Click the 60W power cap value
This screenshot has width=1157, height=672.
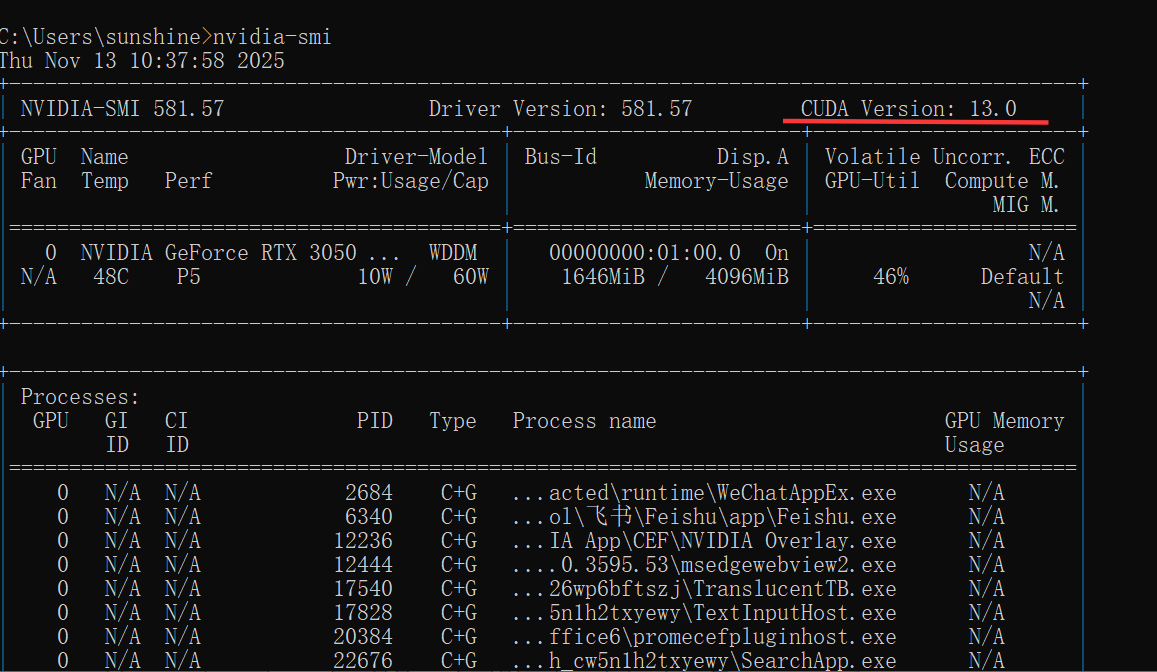[x=471, y=277]
